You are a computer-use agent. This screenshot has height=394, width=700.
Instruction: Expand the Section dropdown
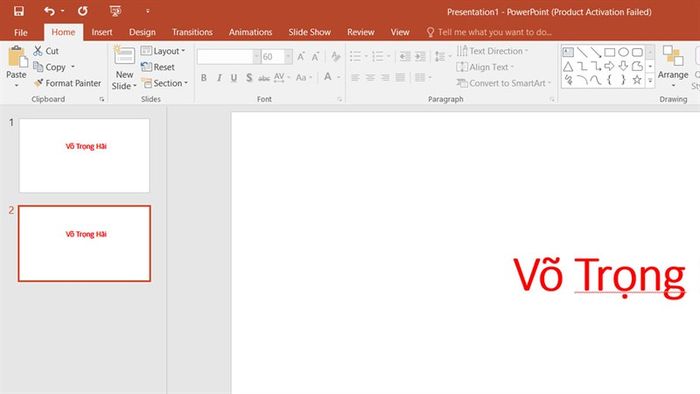click(164, 83)
